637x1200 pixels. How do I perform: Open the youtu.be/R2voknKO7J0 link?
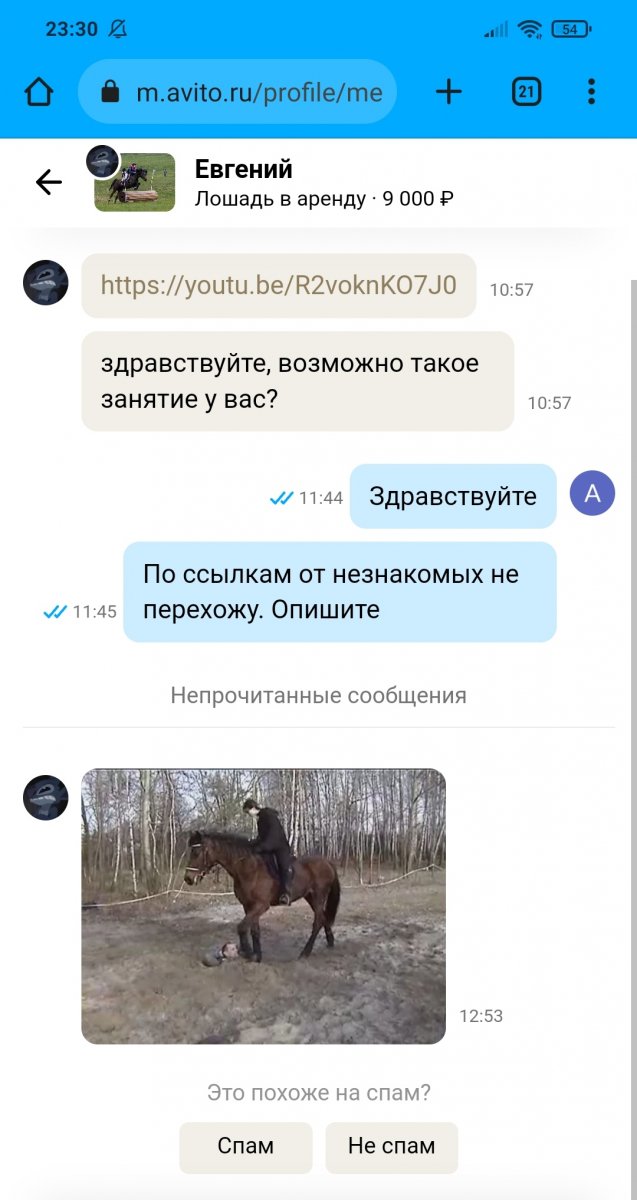(x=279, y=286)
